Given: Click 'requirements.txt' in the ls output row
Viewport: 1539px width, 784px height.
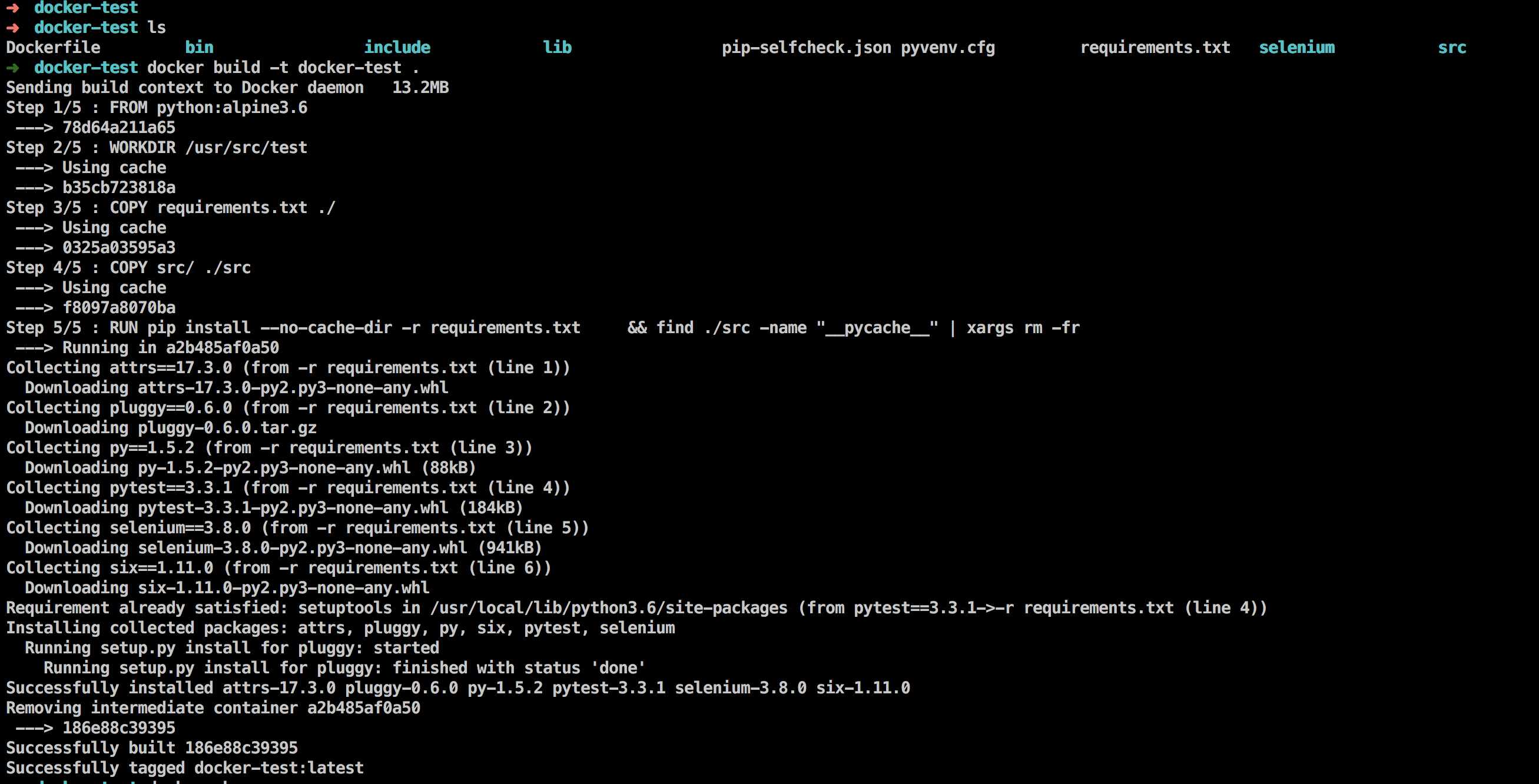Looking at the screenshot, I should pos(1155,48).
